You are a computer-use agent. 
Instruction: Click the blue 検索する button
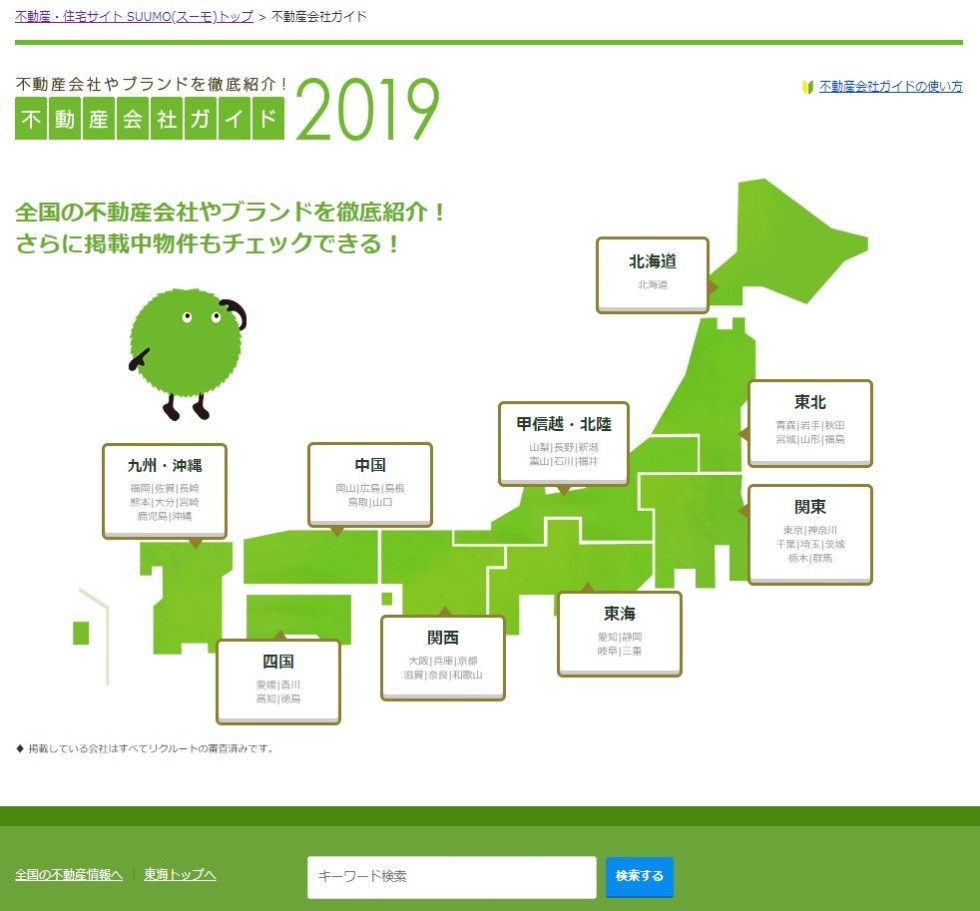639,877
